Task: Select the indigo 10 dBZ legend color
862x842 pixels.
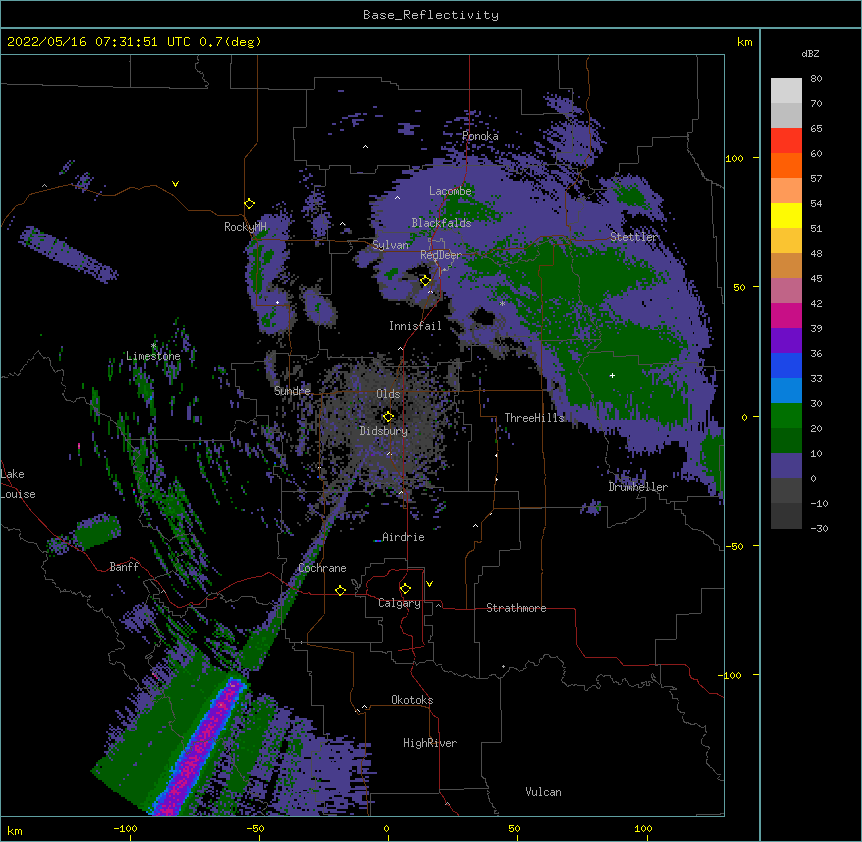Action: click(x=786, y=466)
